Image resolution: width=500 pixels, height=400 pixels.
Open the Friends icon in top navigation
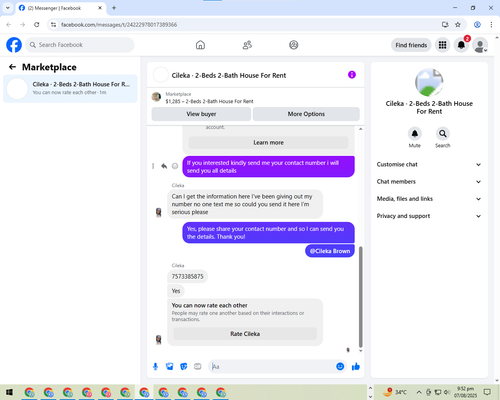pyautogui.click(x=247, y=45)
